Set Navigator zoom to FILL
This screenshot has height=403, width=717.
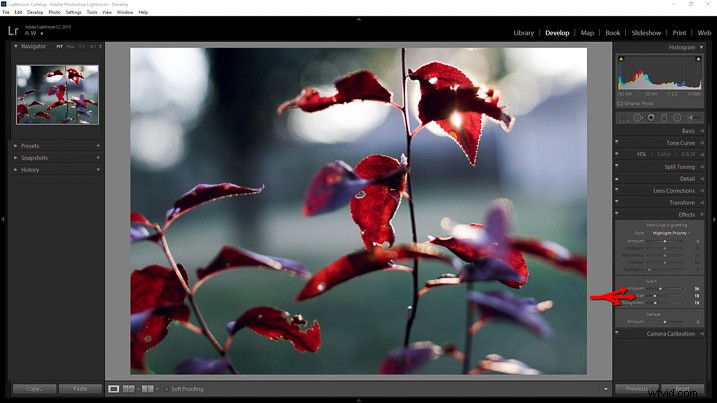coord(70,46)
